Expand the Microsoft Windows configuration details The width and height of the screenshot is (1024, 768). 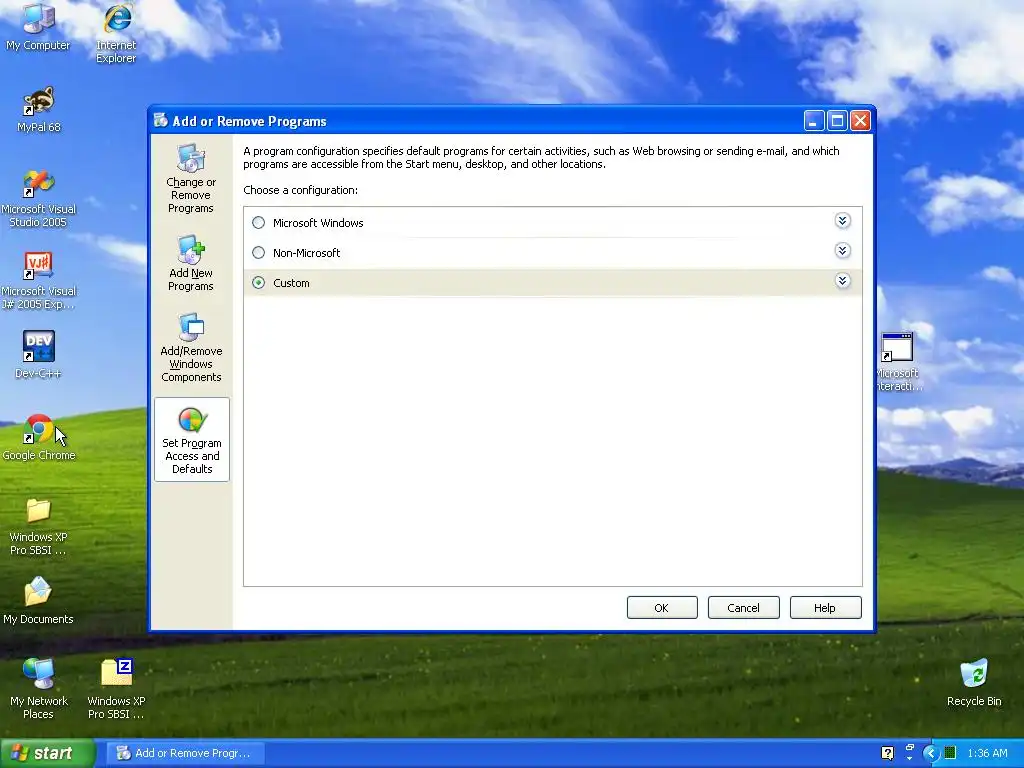842,221
